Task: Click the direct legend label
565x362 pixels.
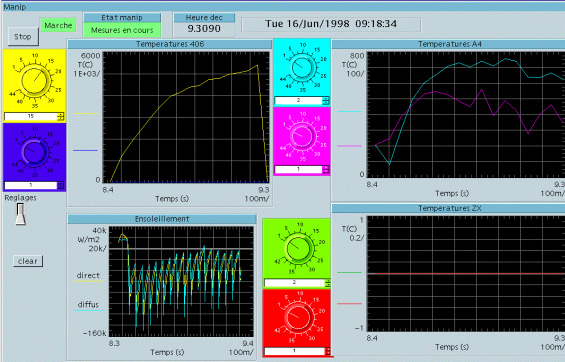Action: pyautogui.click(x=88, y=276)
